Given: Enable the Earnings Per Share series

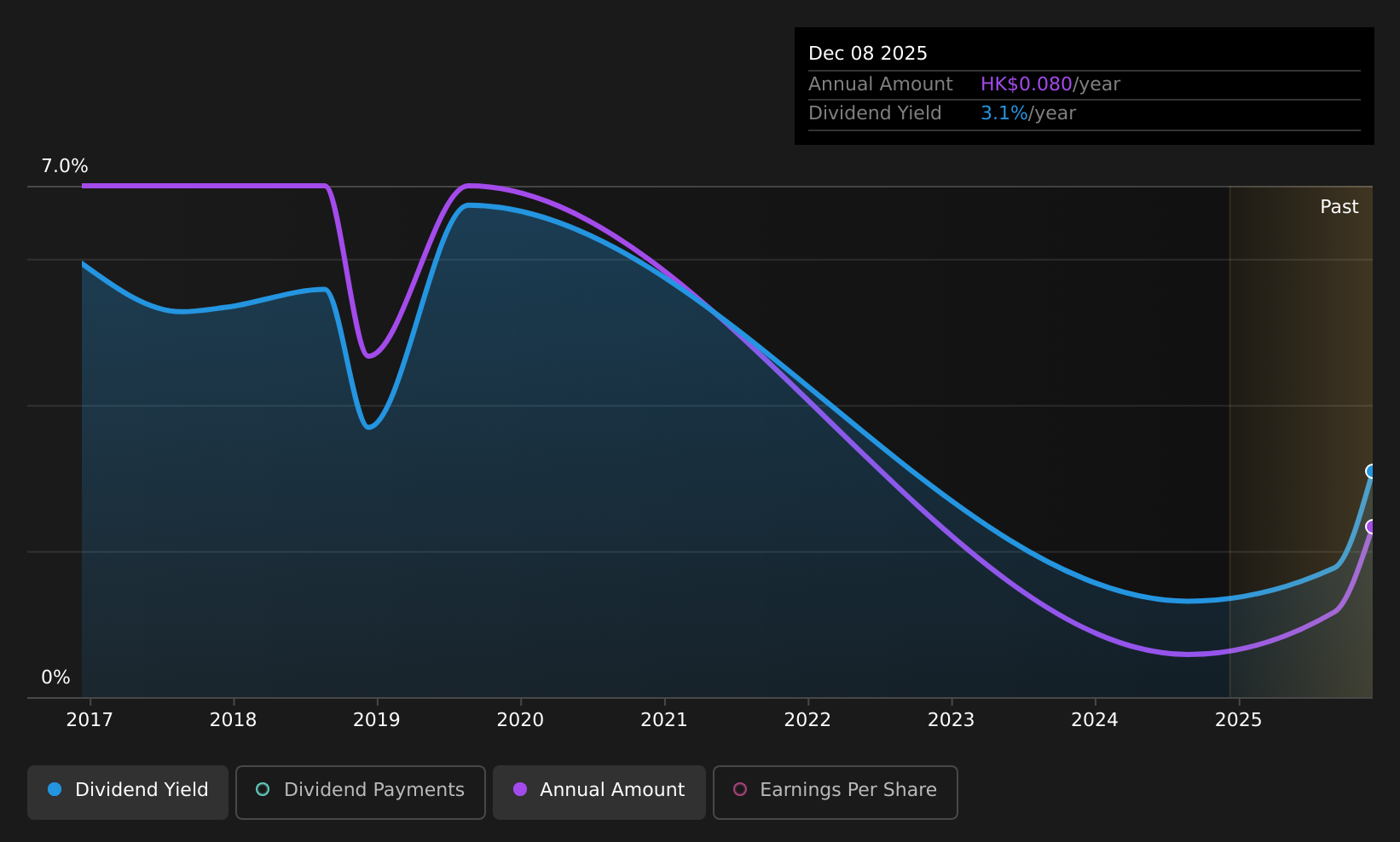Looking at the screenshot, I should click(836, 793).
